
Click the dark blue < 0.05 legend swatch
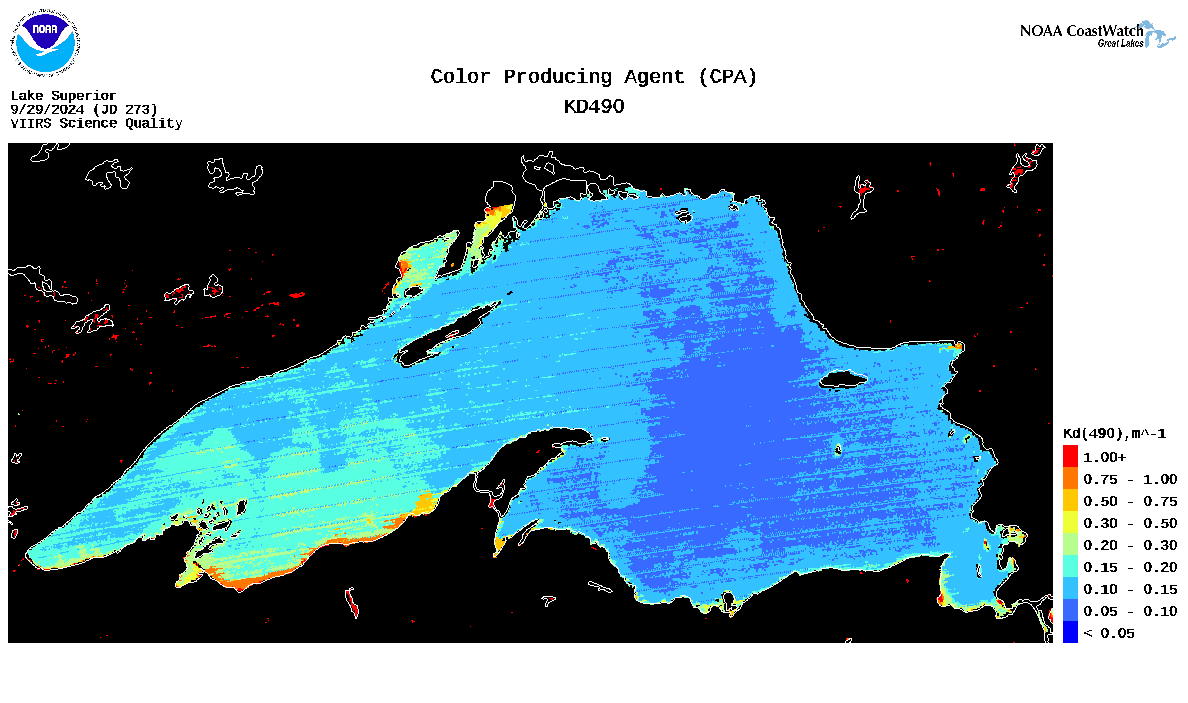[x=1070, y=632]
